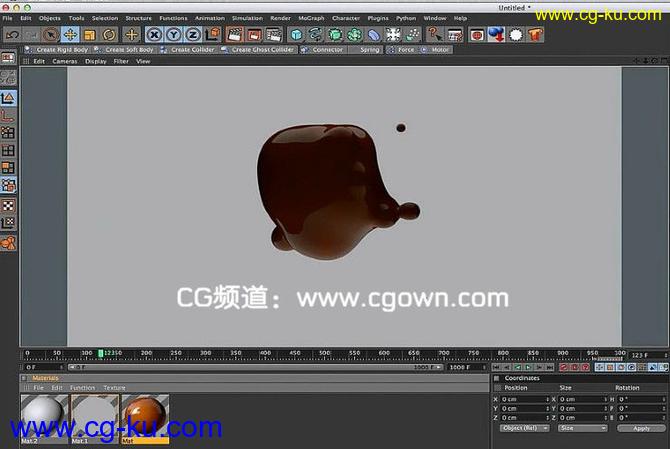The height and width of the screenshot is (449, 670).
Task: Click Create Rigid Body
Action: [57, 50]
